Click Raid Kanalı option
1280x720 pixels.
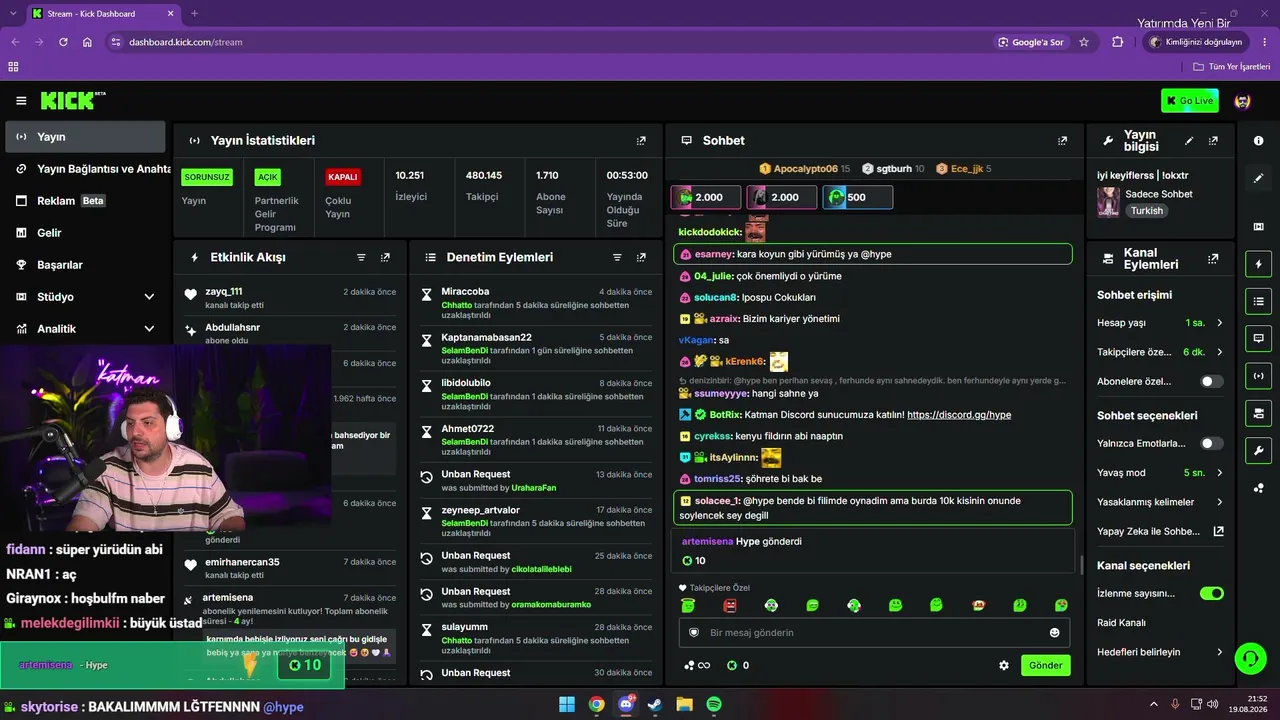(1121, 623)
